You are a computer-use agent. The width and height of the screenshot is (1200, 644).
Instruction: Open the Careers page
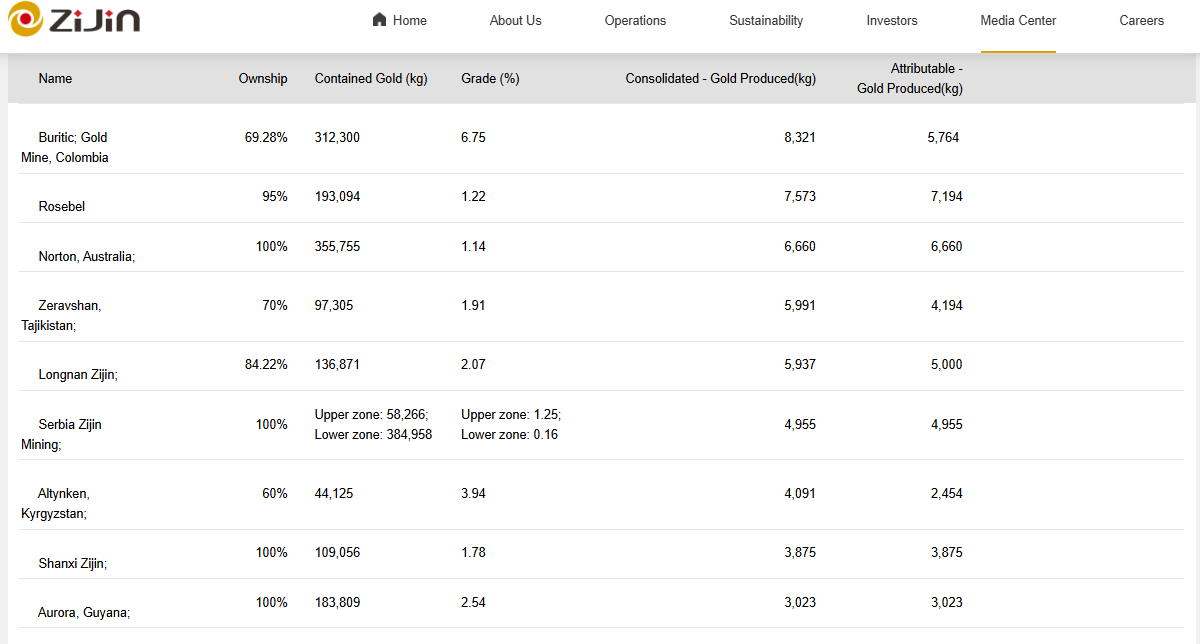1141,20
